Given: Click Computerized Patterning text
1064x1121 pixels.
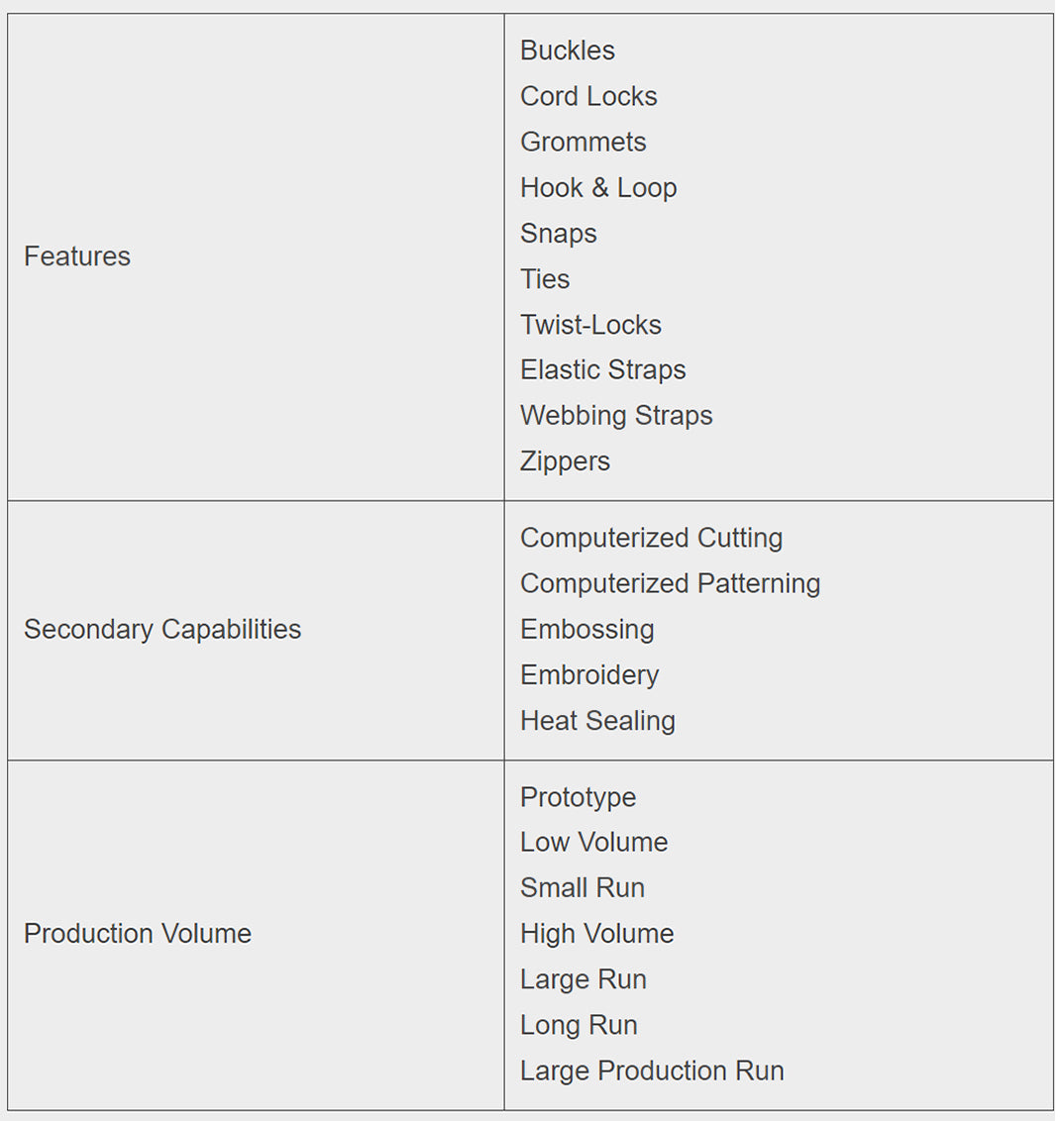Looking at the screenshot, I should tap(670, 583).
